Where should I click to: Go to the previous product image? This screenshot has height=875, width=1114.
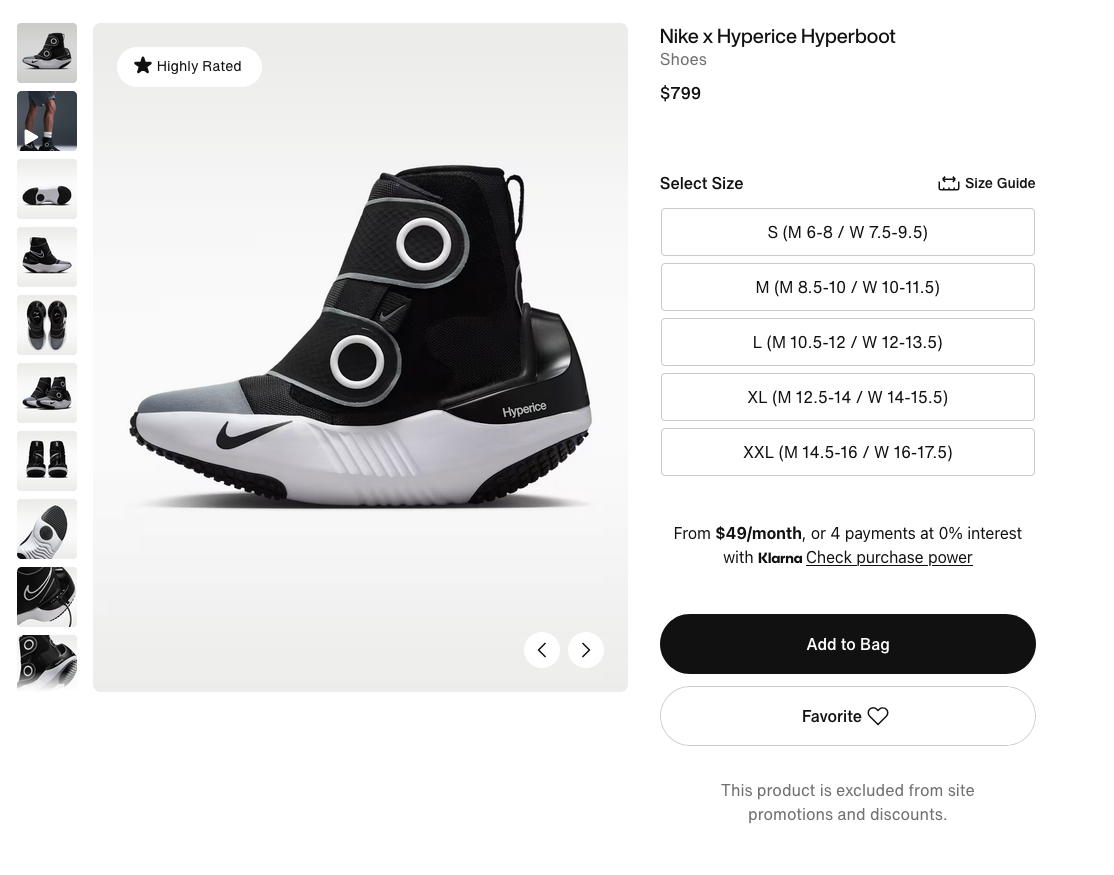click(x=542, y=650)
